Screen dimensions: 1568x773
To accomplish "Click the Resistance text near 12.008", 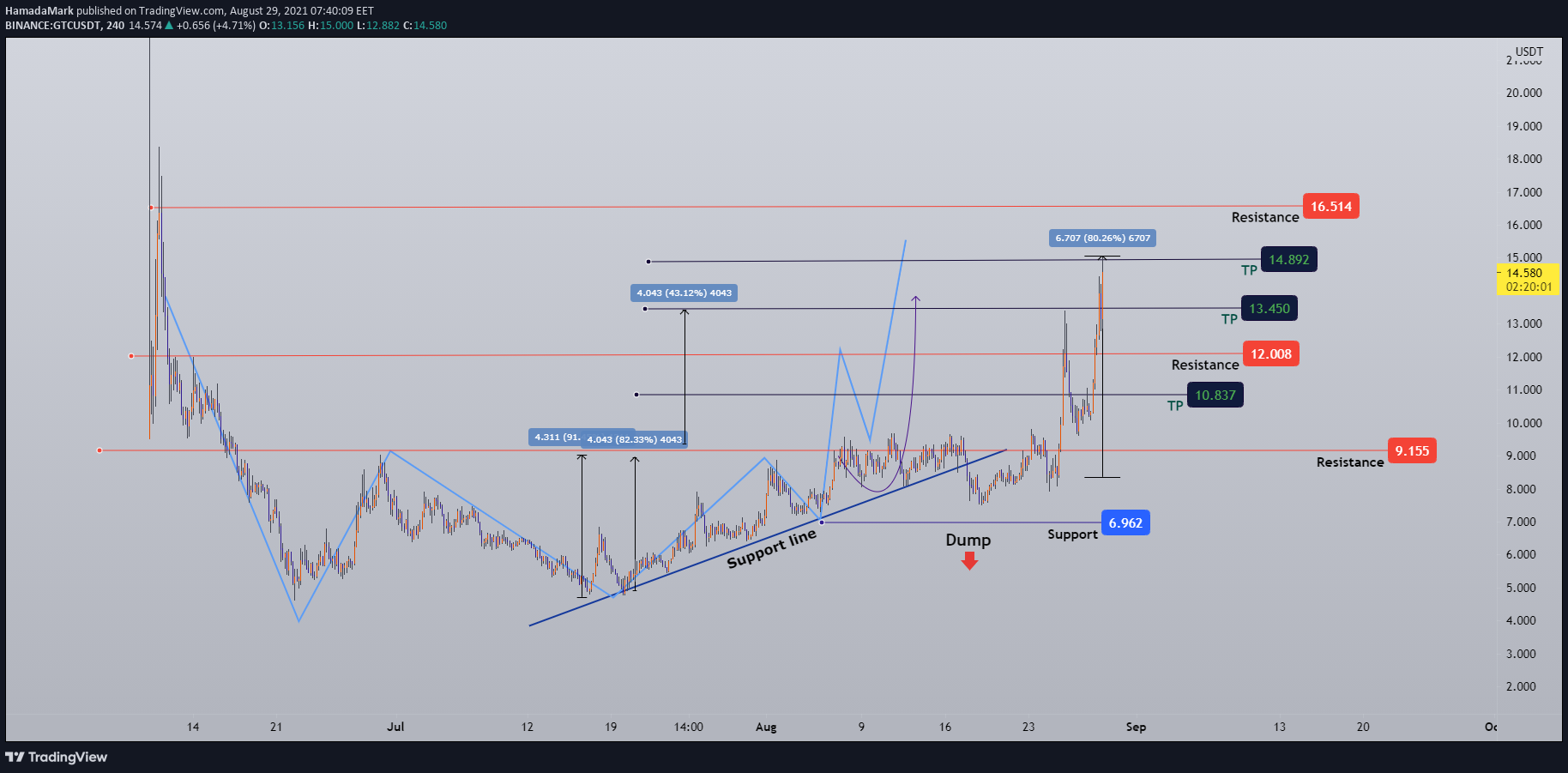I will click(1205, 365).
